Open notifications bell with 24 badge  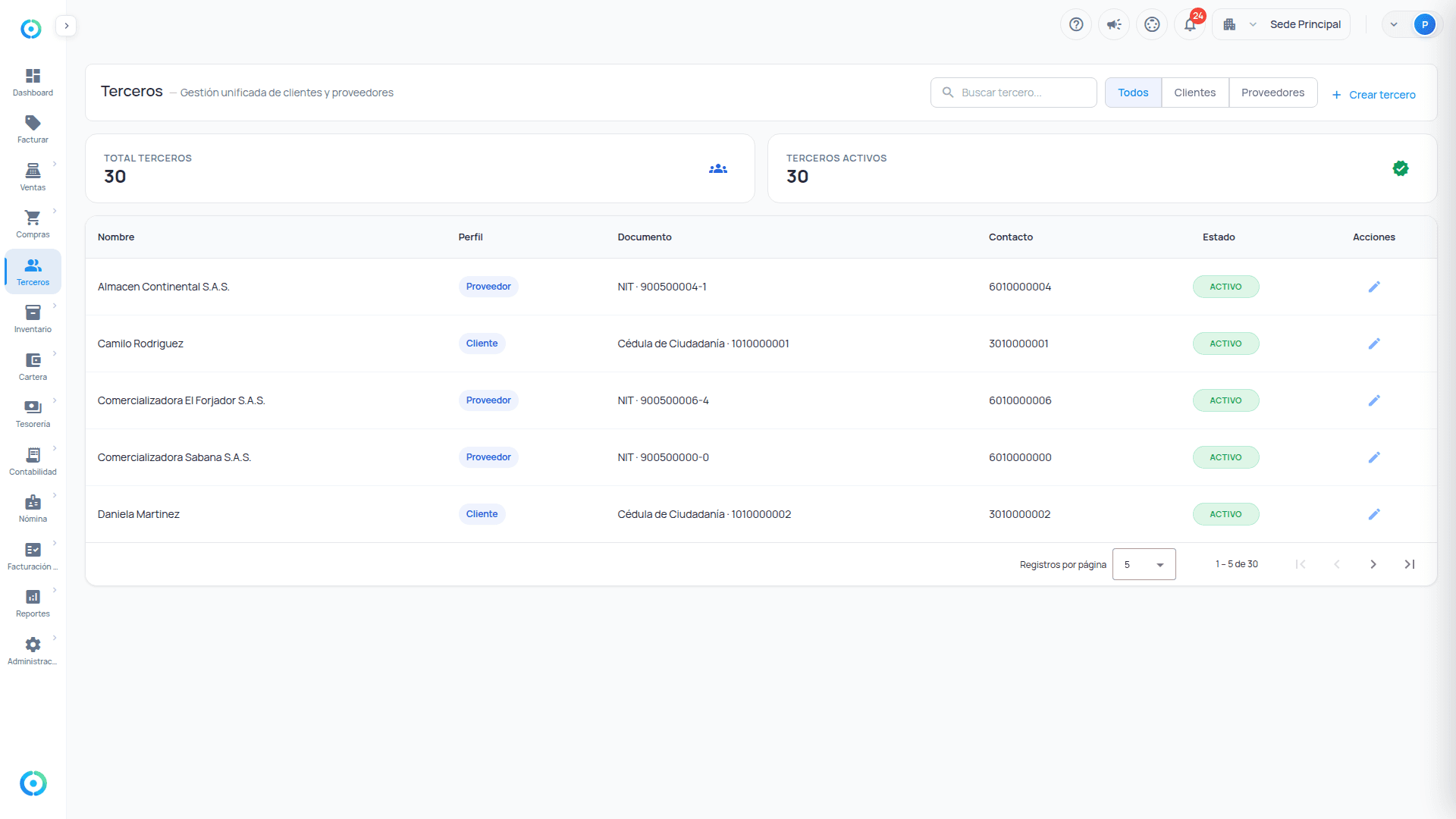1190,24
